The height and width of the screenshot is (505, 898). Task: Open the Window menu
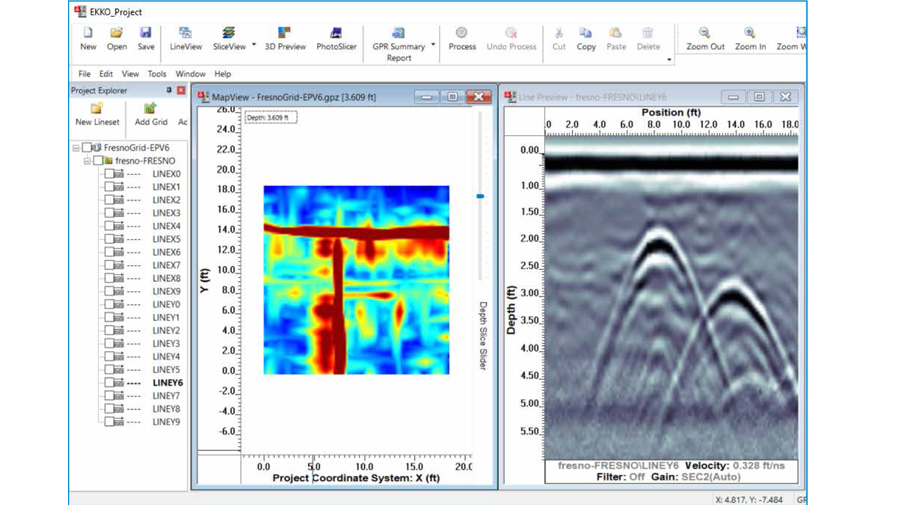tap(190, 74)
